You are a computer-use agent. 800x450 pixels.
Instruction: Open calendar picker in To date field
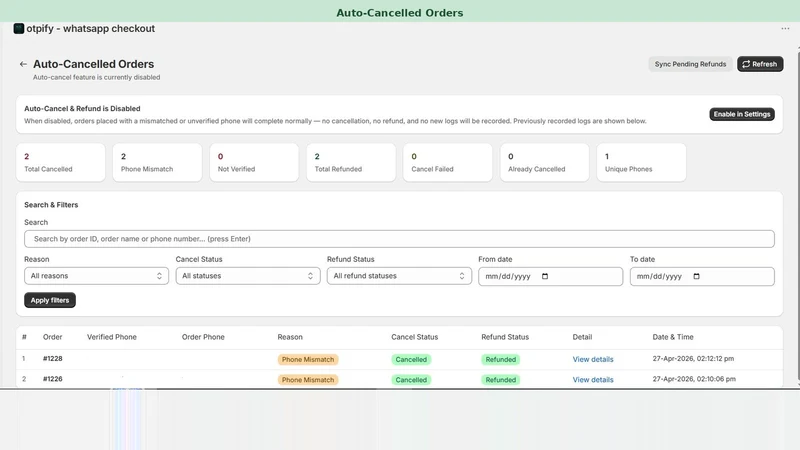696,277
